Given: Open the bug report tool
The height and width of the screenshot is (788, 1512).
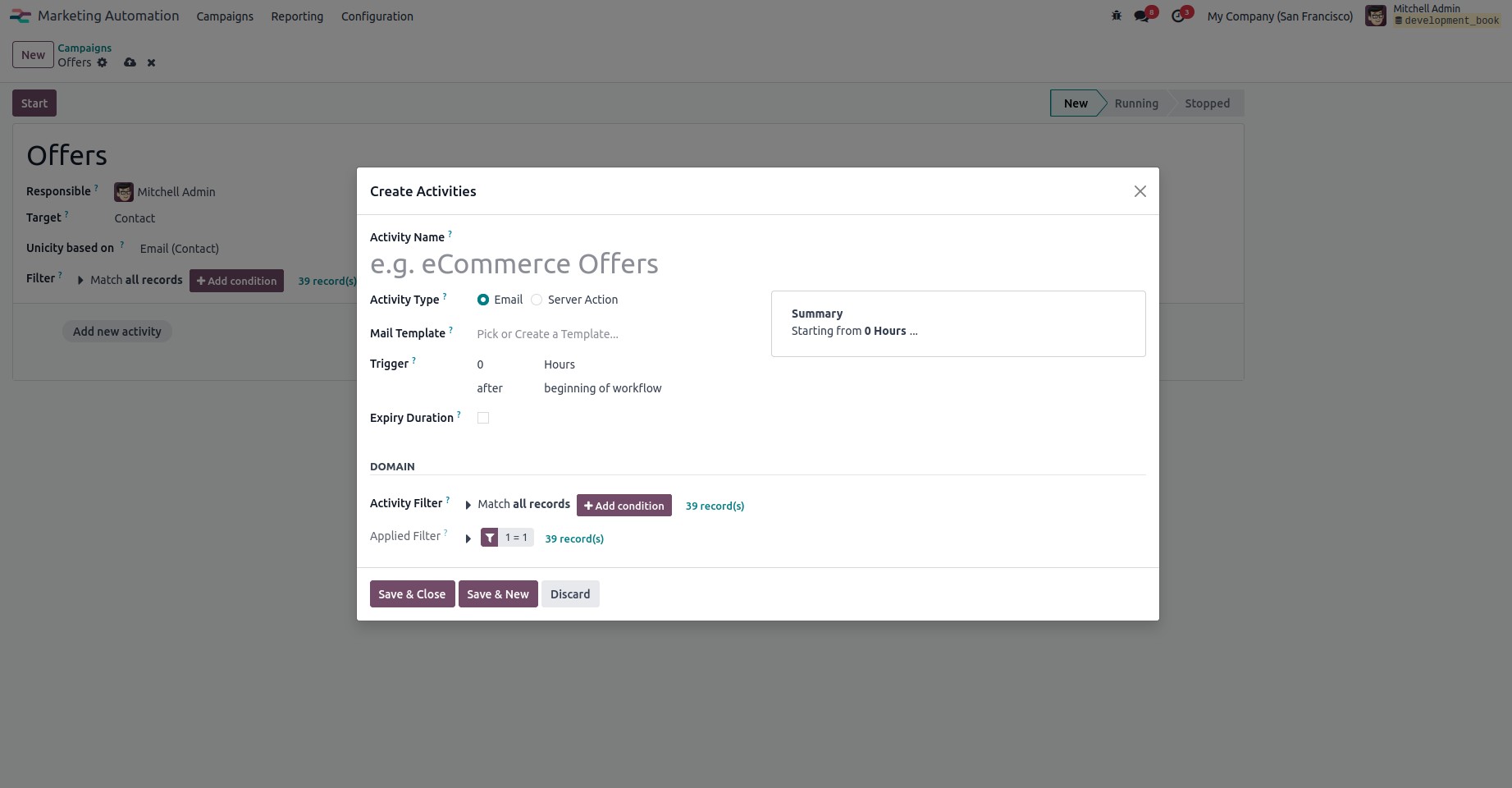Looking at the screenshot, I should [1116, 15].
